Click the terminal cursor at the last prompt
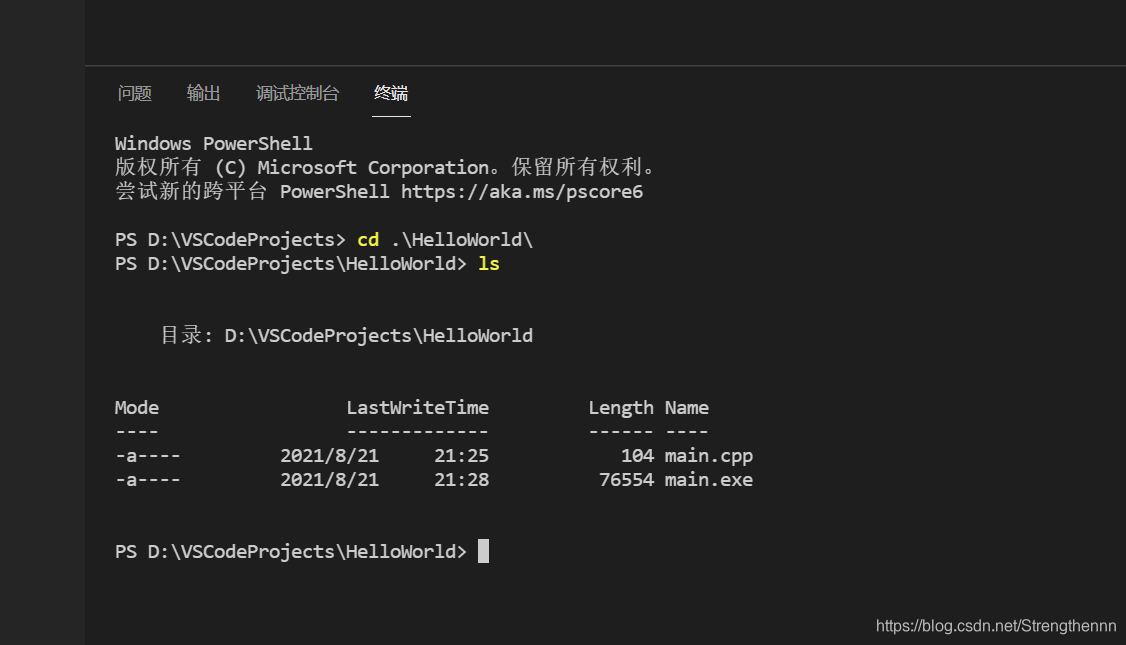This screenshot has height=645, width=1126. (483, 551)
